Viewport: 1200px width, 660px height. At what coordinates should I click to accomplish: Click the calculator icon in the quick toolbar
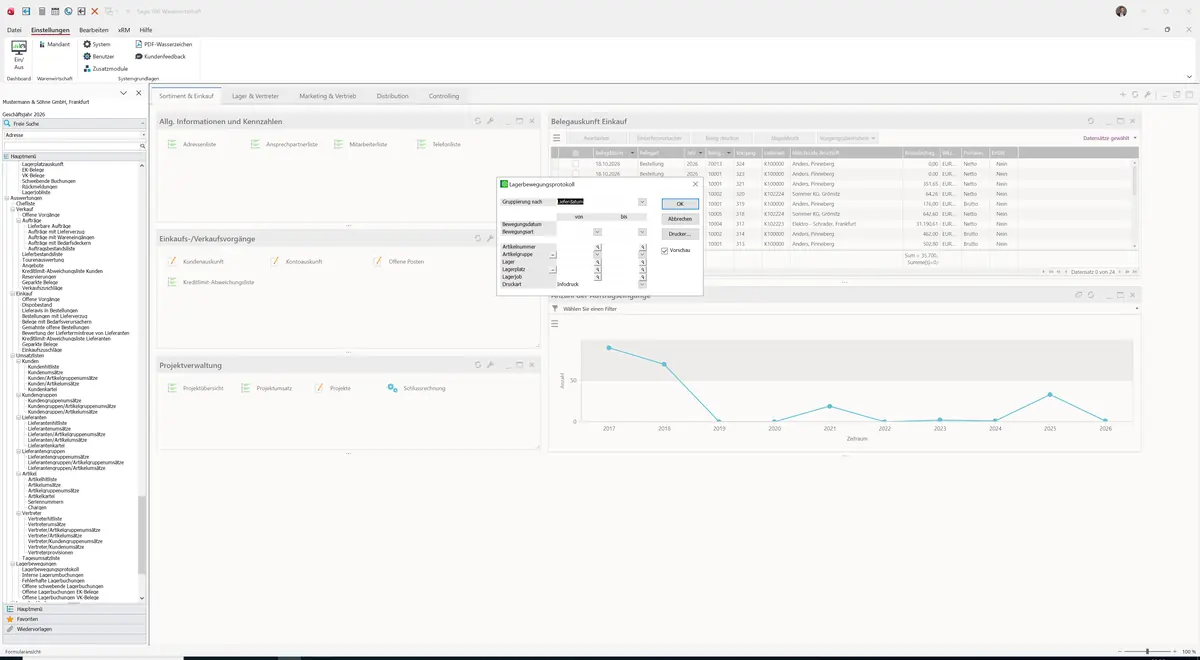pyautogui.click(x=41, y=11)
